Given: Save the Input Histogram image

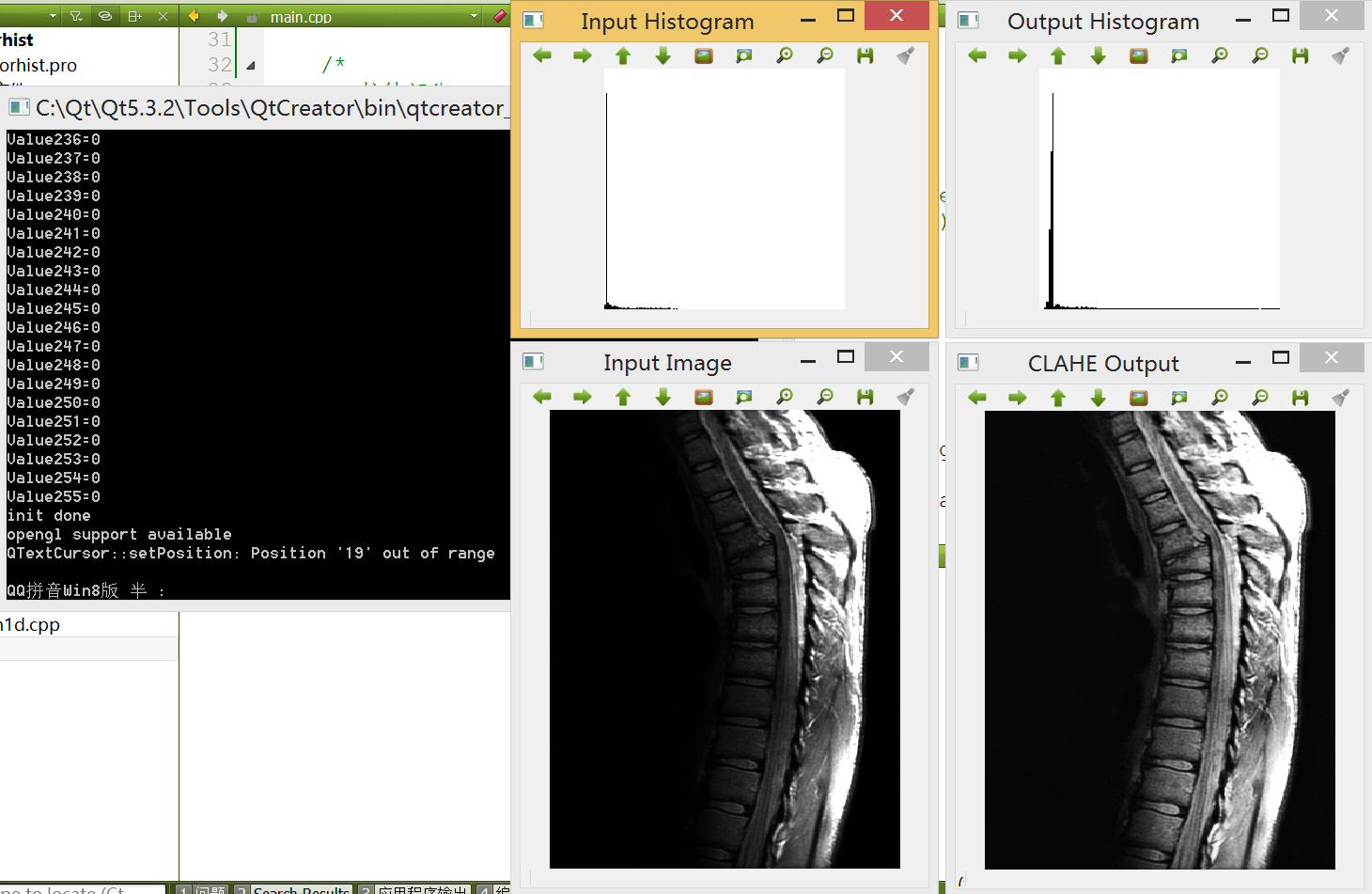Looking at the screenshot, I should coord(865,55).
